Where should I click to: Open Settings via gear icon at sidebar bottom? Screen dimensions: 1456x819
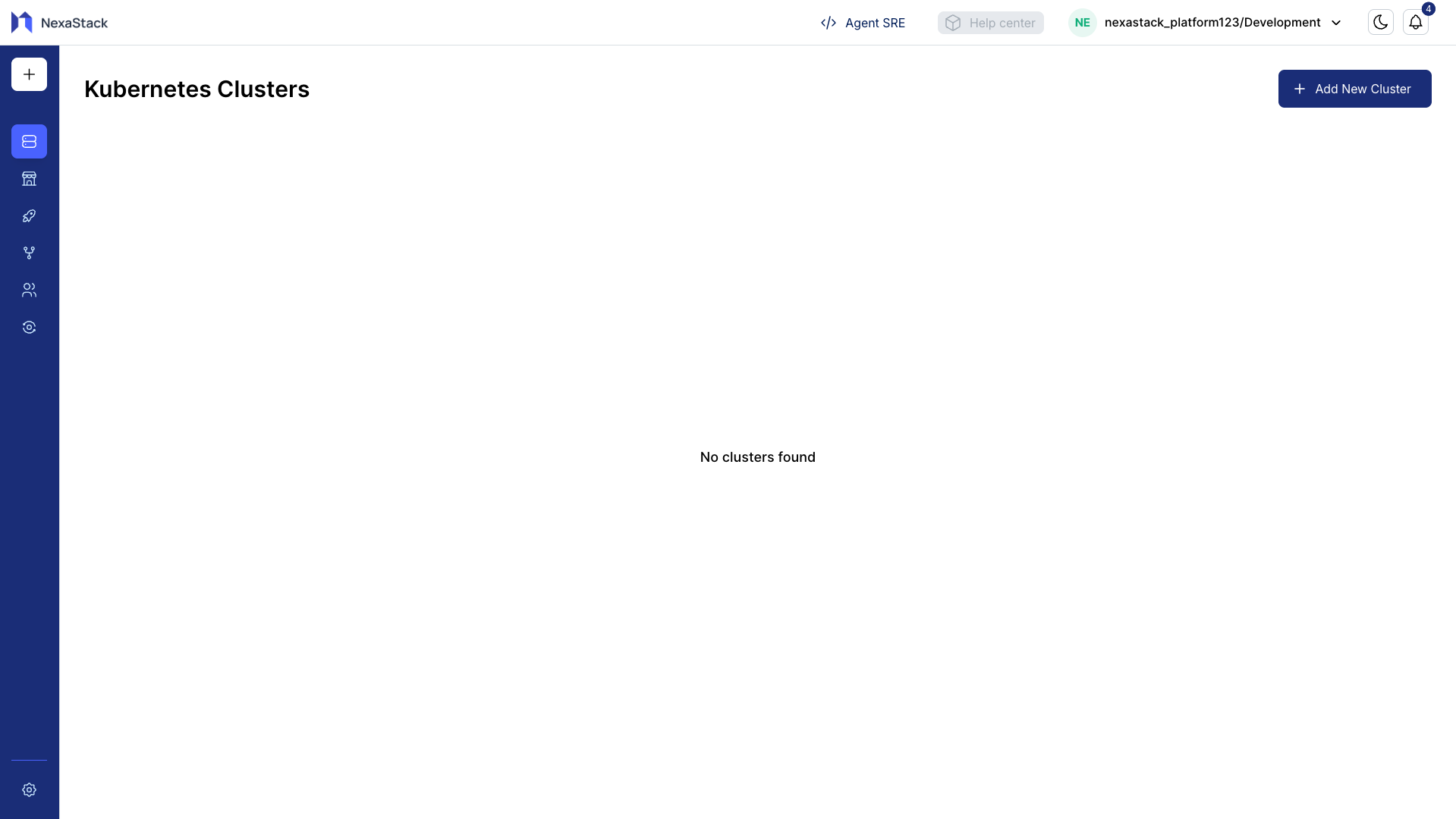tap(29, 789)
